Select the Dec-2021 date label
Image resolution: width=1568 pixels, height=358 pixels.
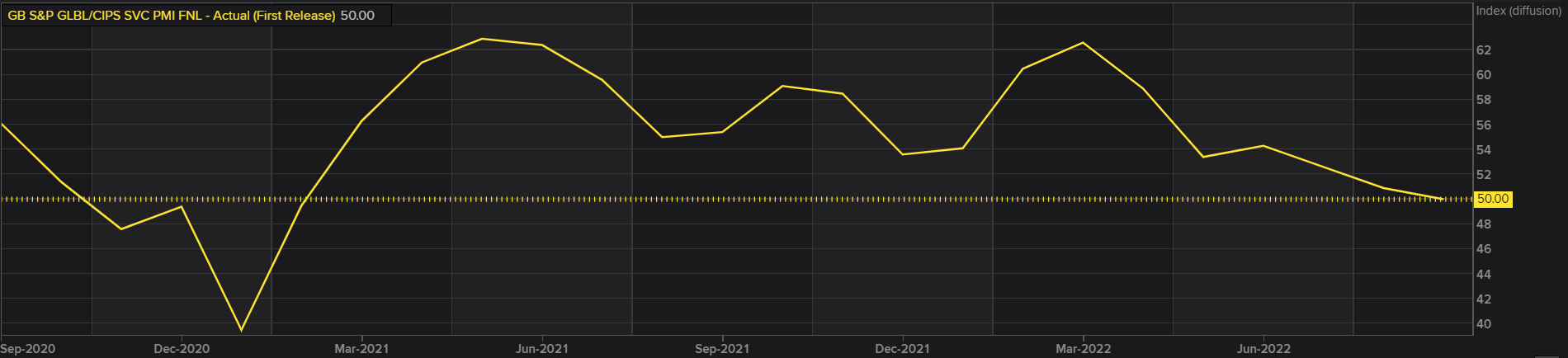[902, 349]
